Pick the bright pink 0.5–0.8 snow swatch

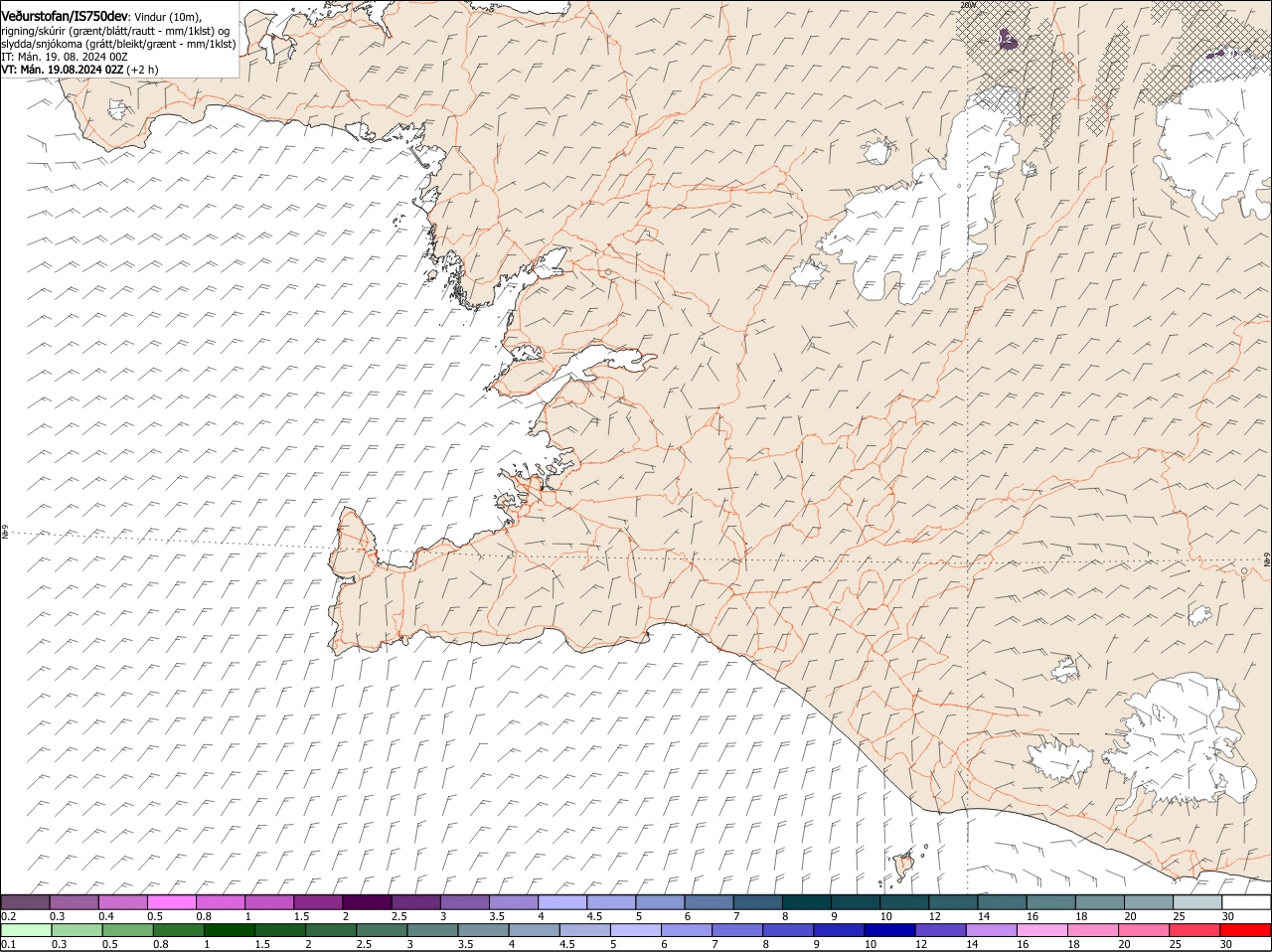click(x=172, y=902)
